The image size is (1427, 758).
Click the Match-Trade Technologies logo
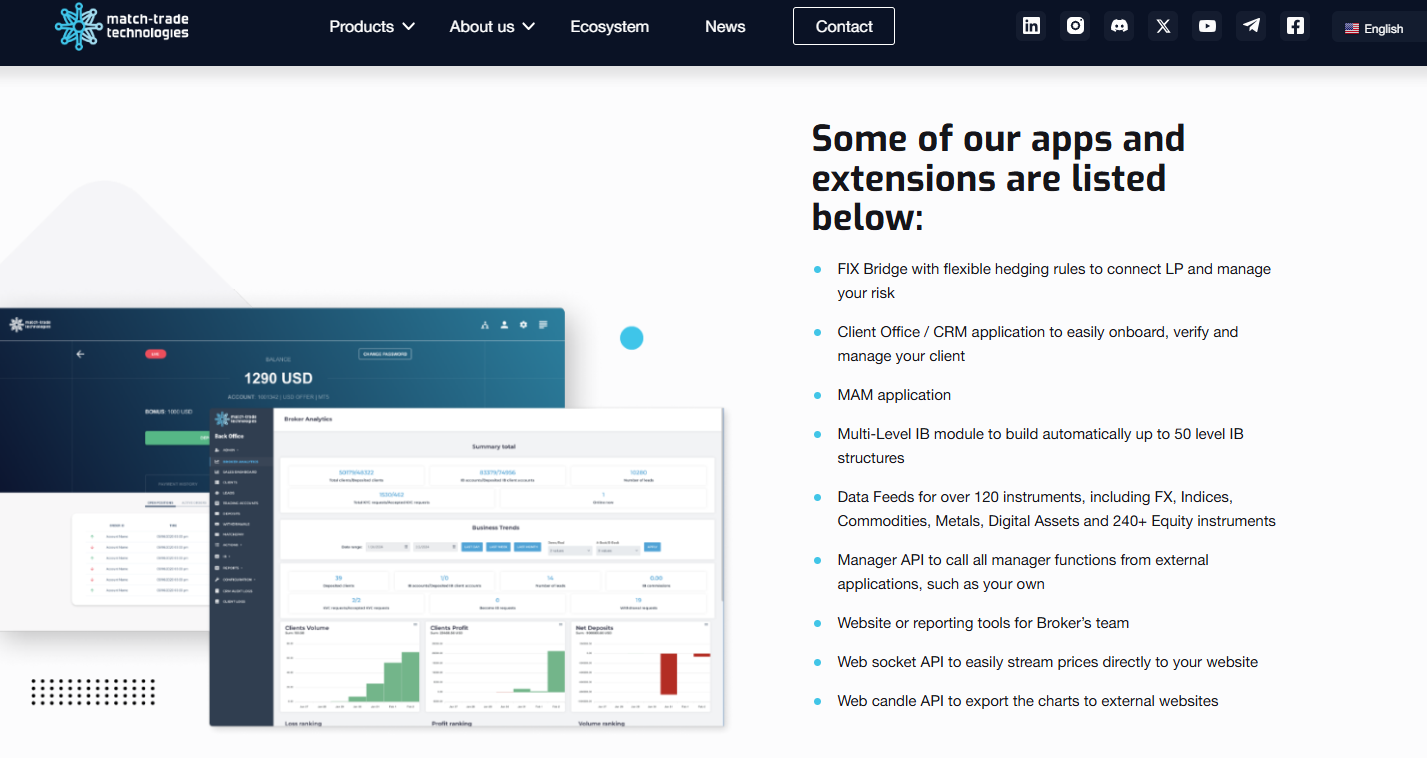tap(121, 27)
